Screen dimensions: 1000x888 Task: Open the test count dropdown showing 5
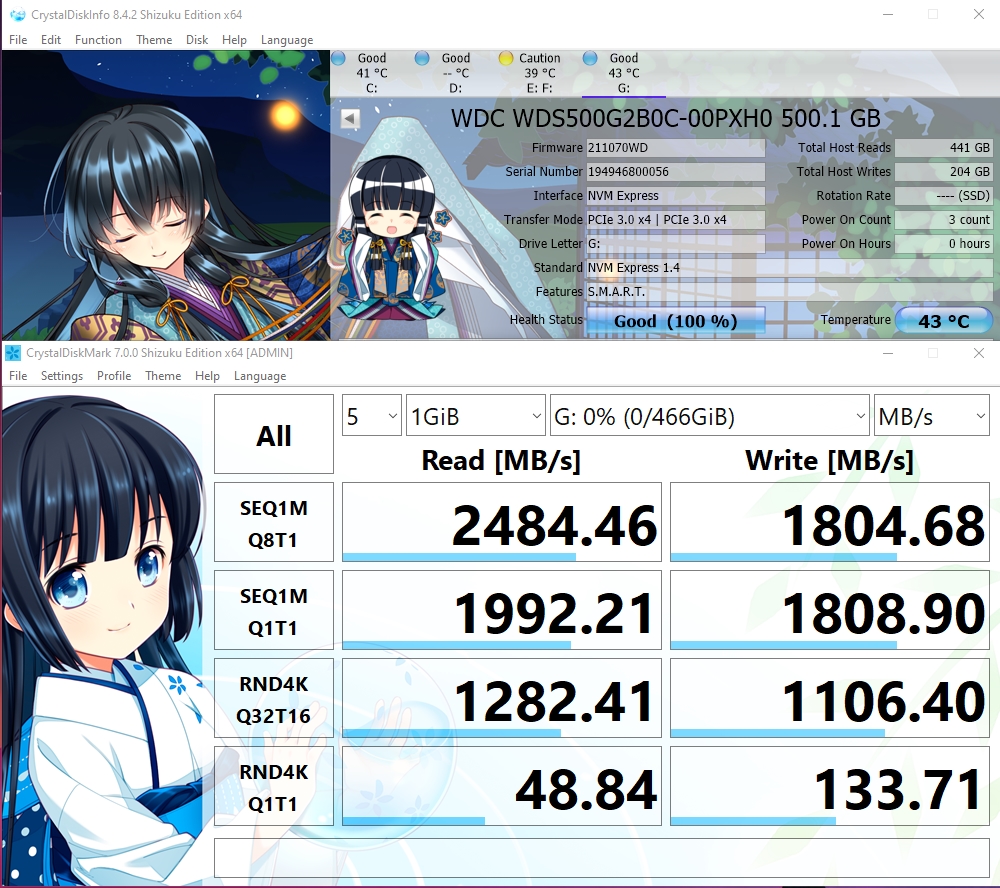pyautogui.click(x=372, y=415)
